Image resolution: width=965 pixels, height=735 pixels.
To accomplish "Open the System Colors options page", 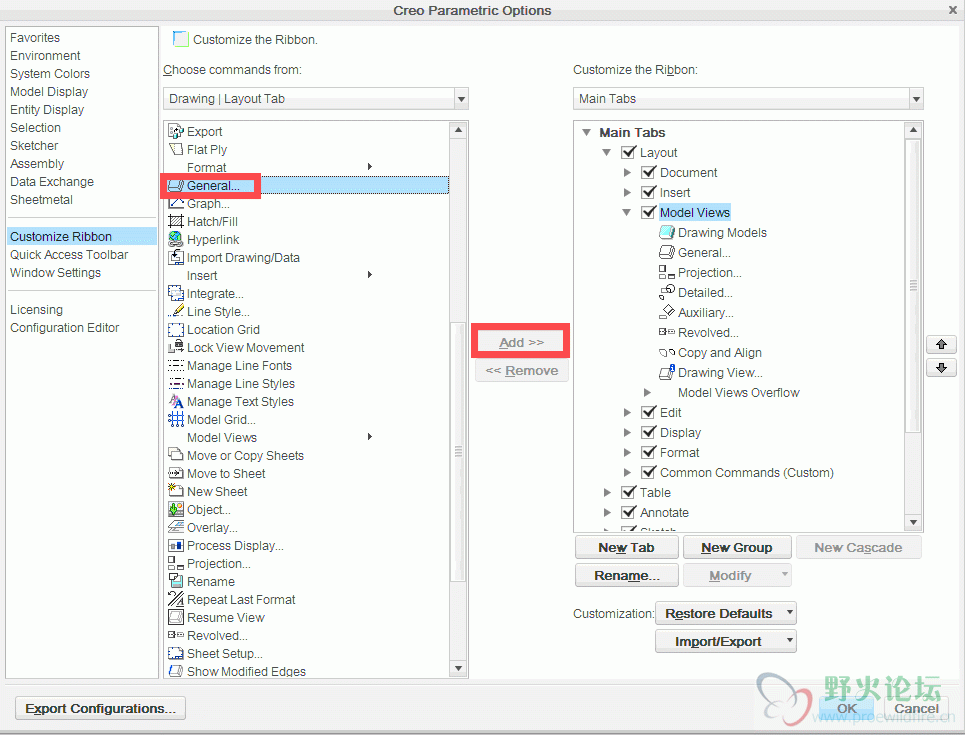I will tap(50, 73).
